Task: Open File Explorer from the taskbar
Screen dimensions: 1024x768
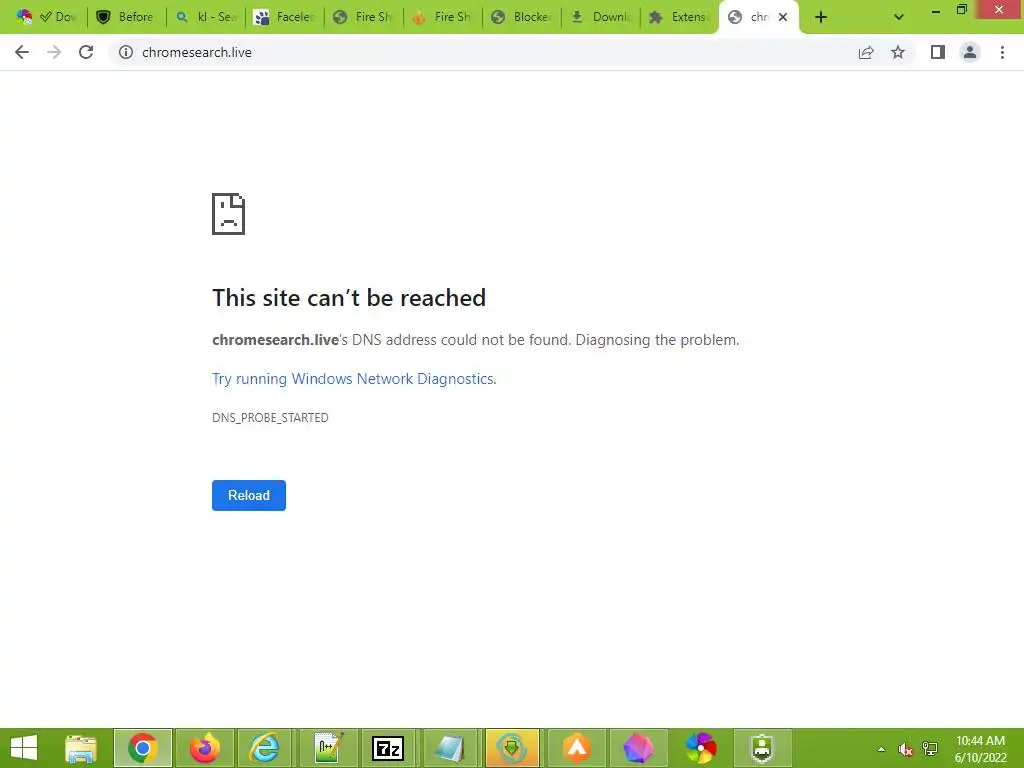Action: pyautogui.click(x=81, y=748)
